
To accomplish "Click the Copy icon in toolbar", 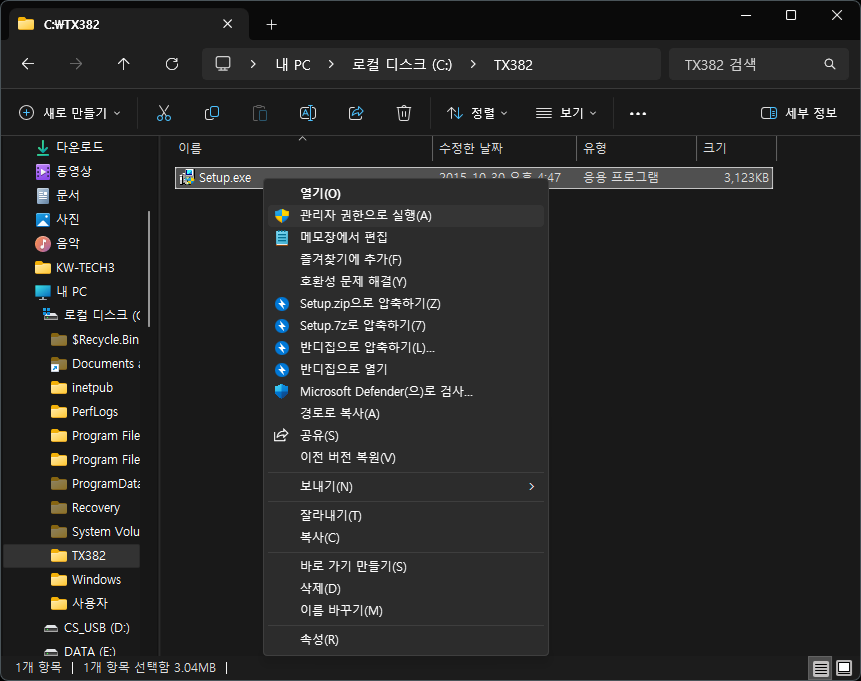I will click(211, 113).
